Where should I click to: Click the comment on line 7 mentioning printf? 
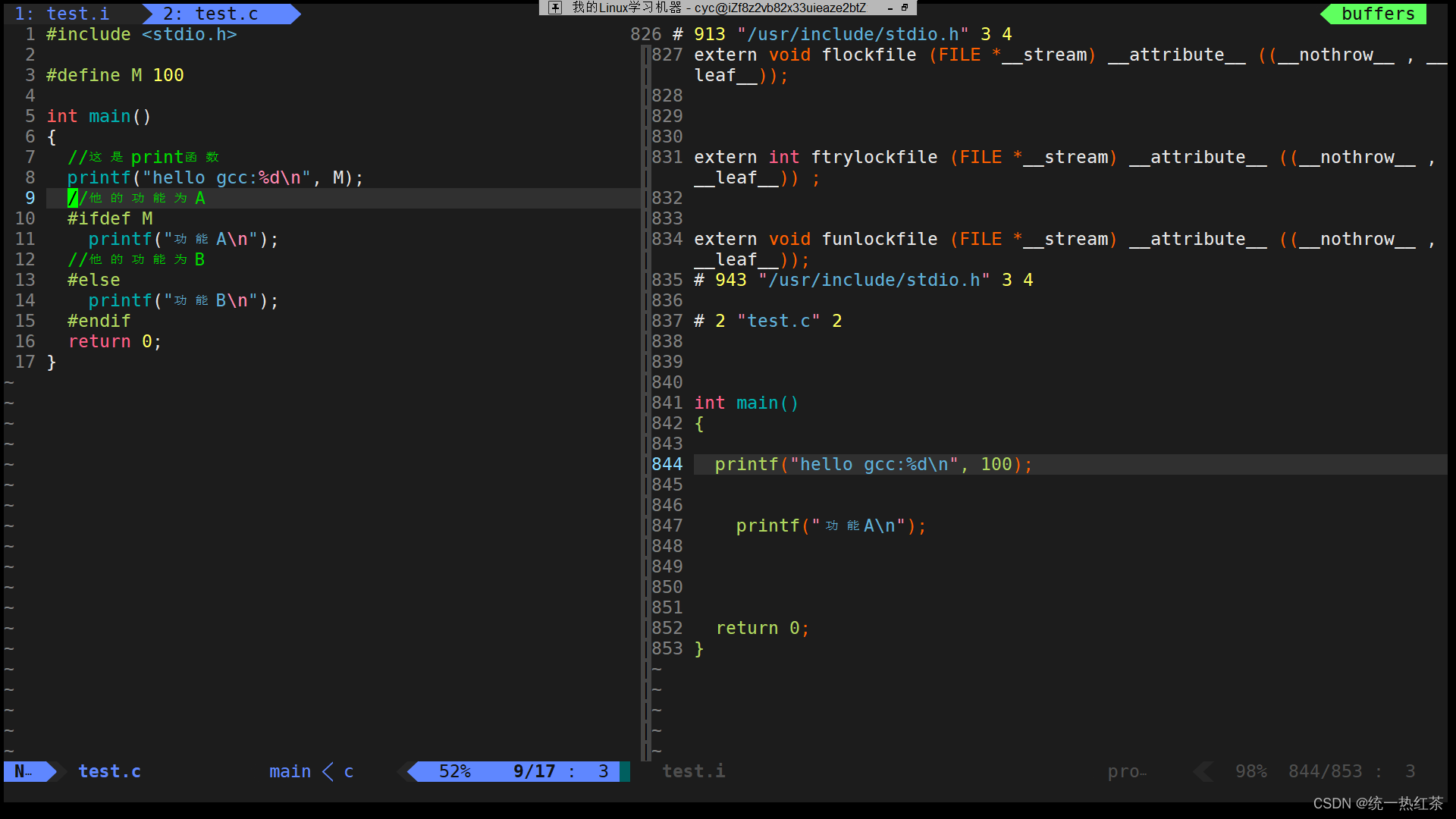(x=143, y=157)
